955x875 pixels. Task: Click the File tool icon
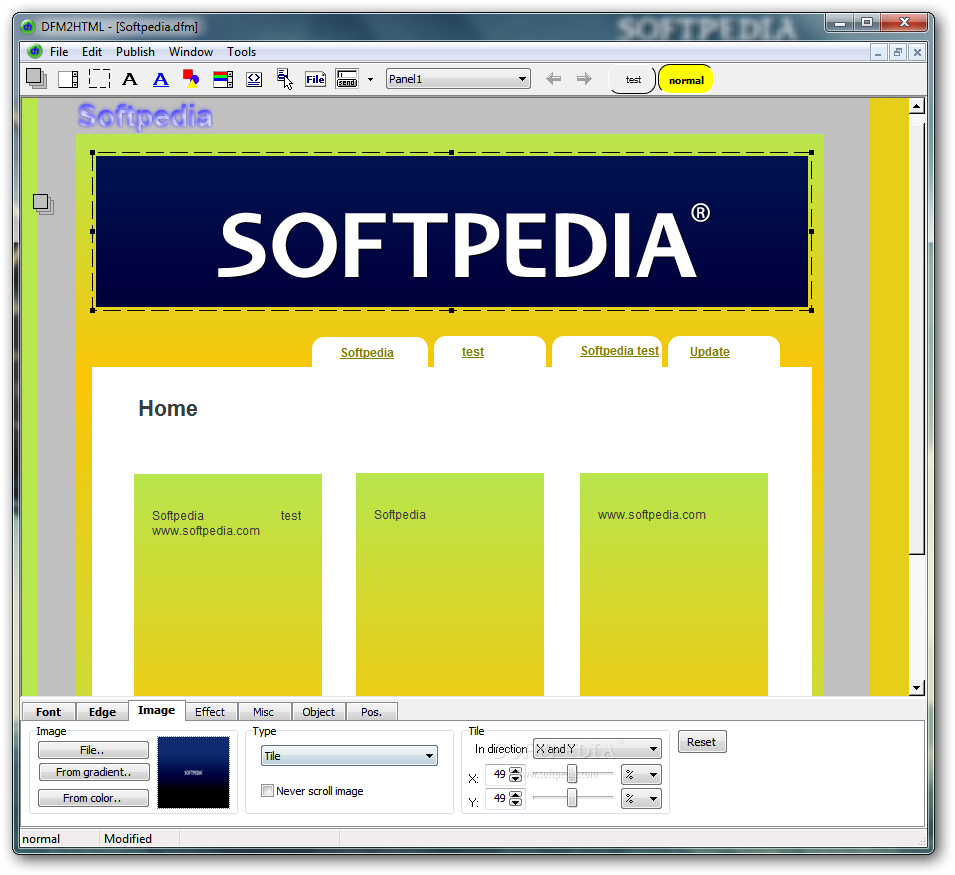315,79
